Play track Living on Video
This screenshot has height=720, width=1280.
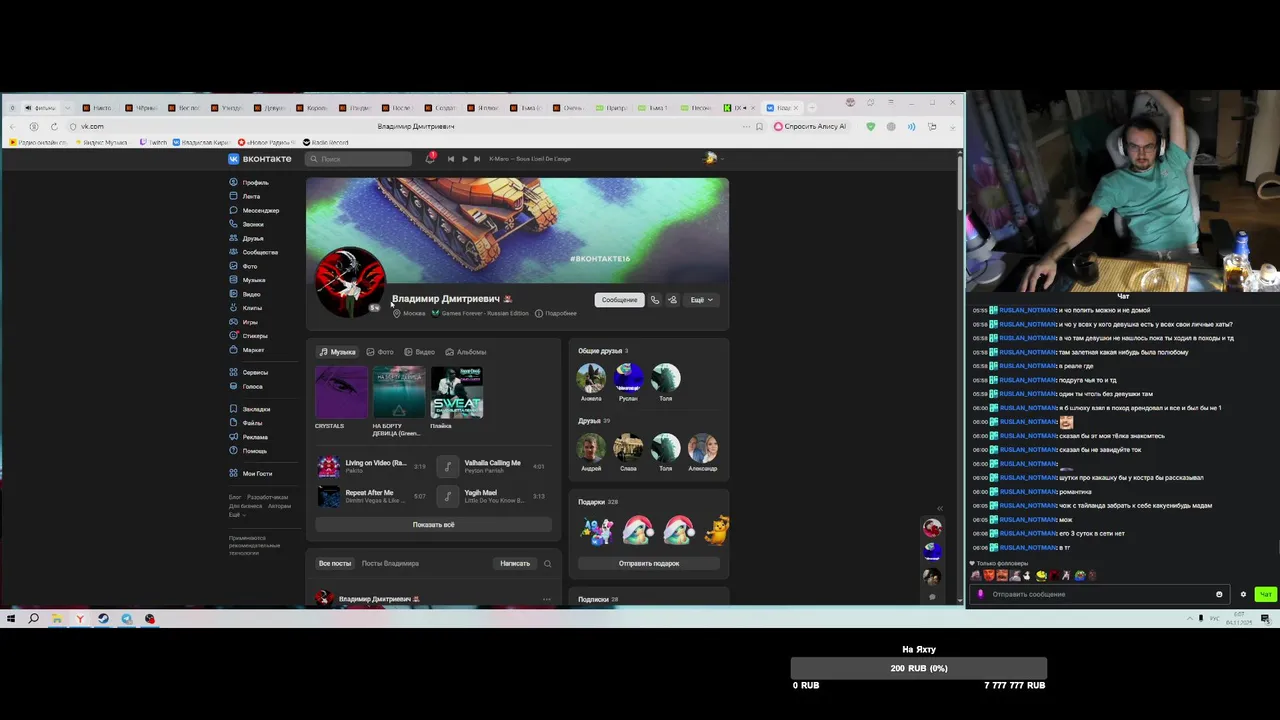click(329, 466)
